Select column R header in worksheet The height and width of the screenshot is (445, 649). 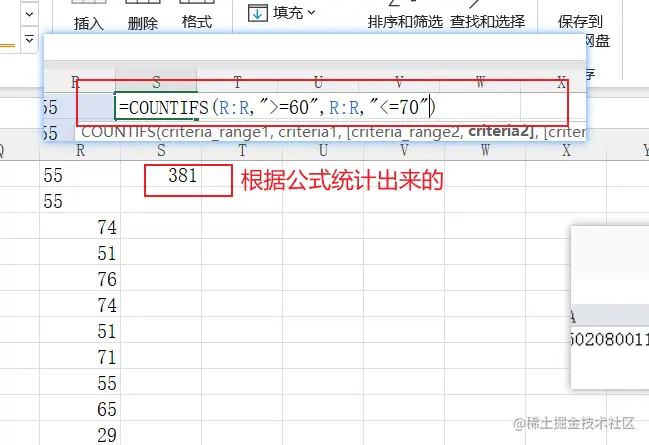click(80, 150)
